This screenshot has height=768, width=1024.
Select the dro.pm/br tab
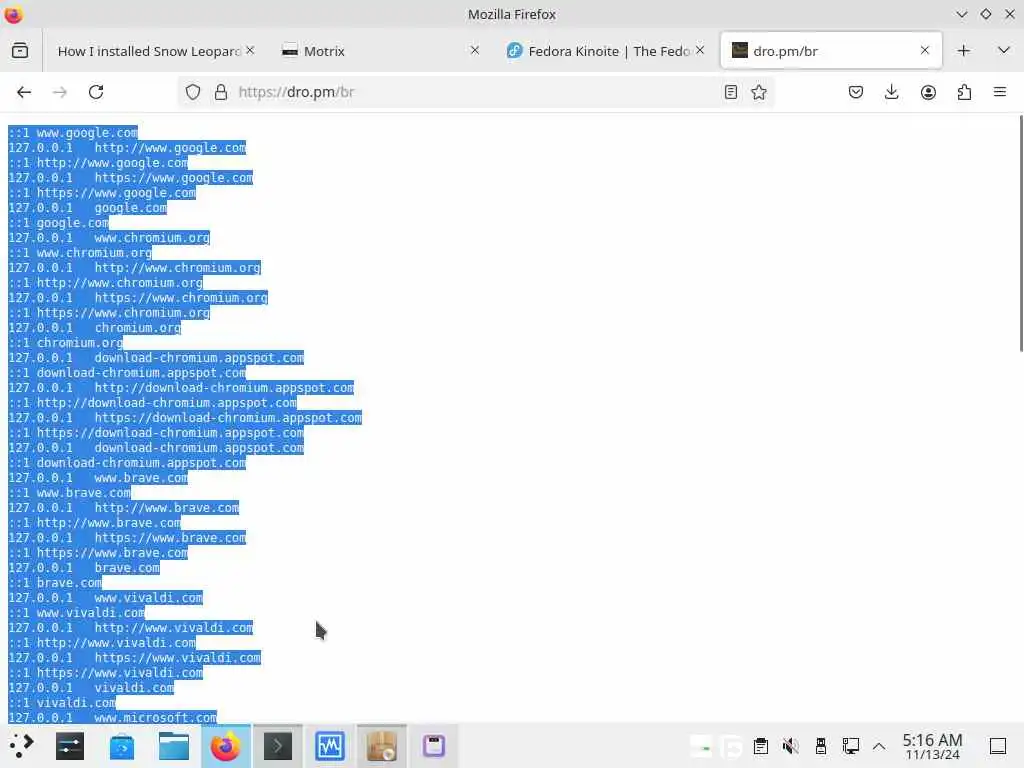831,51
